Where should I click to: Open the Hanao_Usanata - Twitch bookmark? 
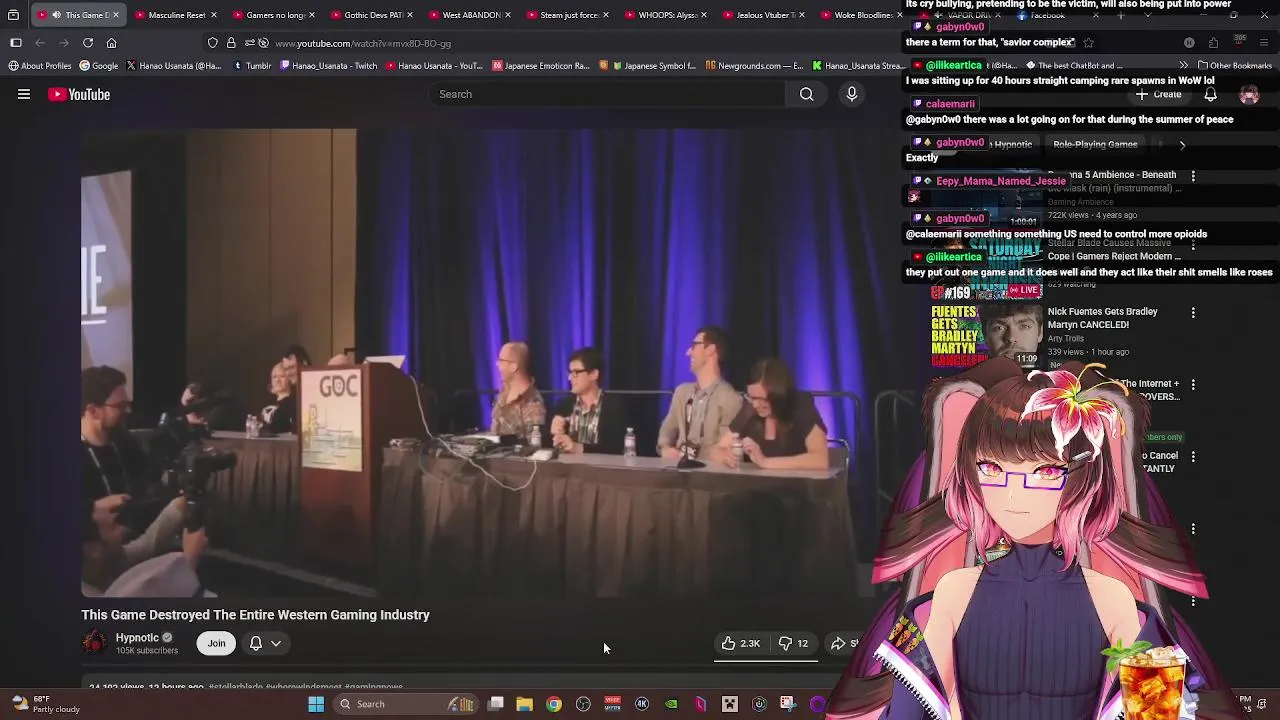coord(329,66)
